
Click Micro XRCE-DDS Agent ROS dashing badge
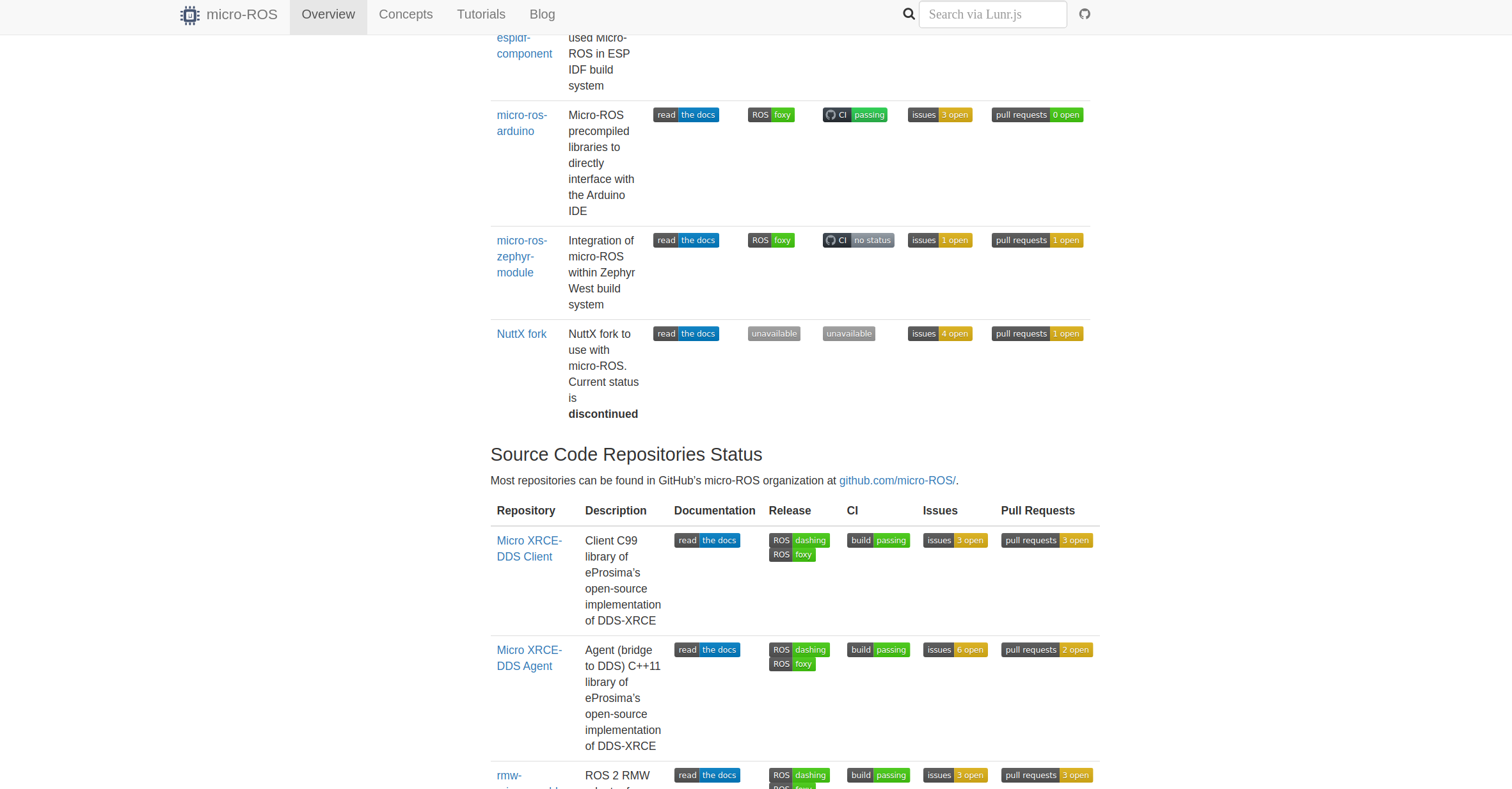pos(799,650)
